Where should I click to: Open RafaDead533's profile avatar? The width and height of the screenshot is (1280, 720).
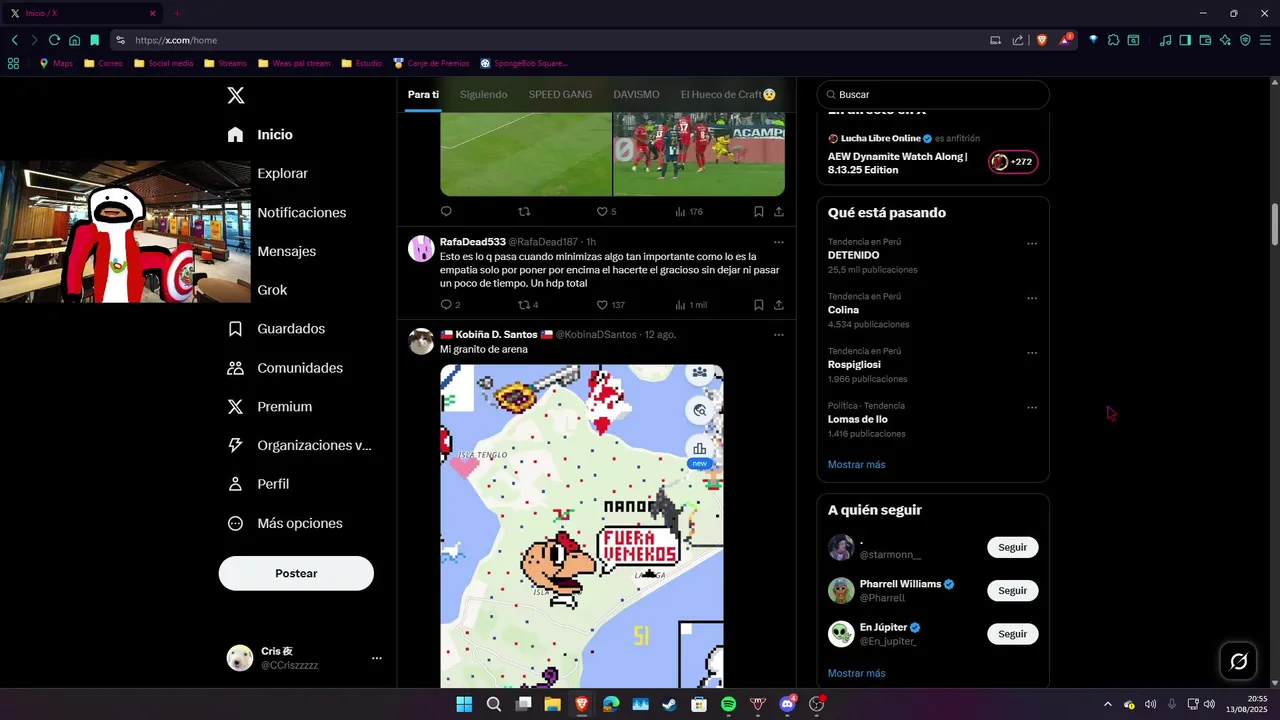point(421,249)
